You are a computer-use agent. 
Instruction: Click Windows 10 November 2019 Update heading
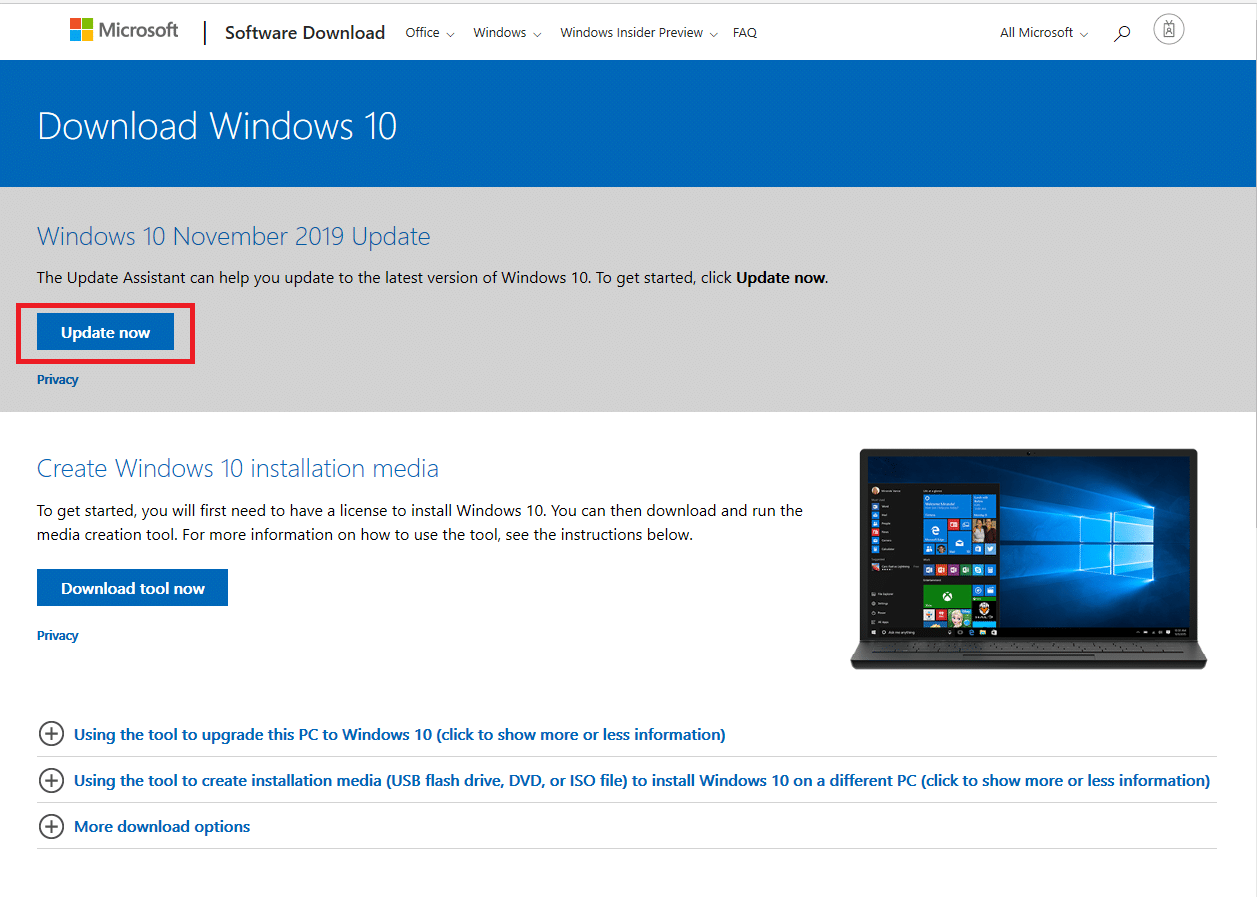point(234,237)
